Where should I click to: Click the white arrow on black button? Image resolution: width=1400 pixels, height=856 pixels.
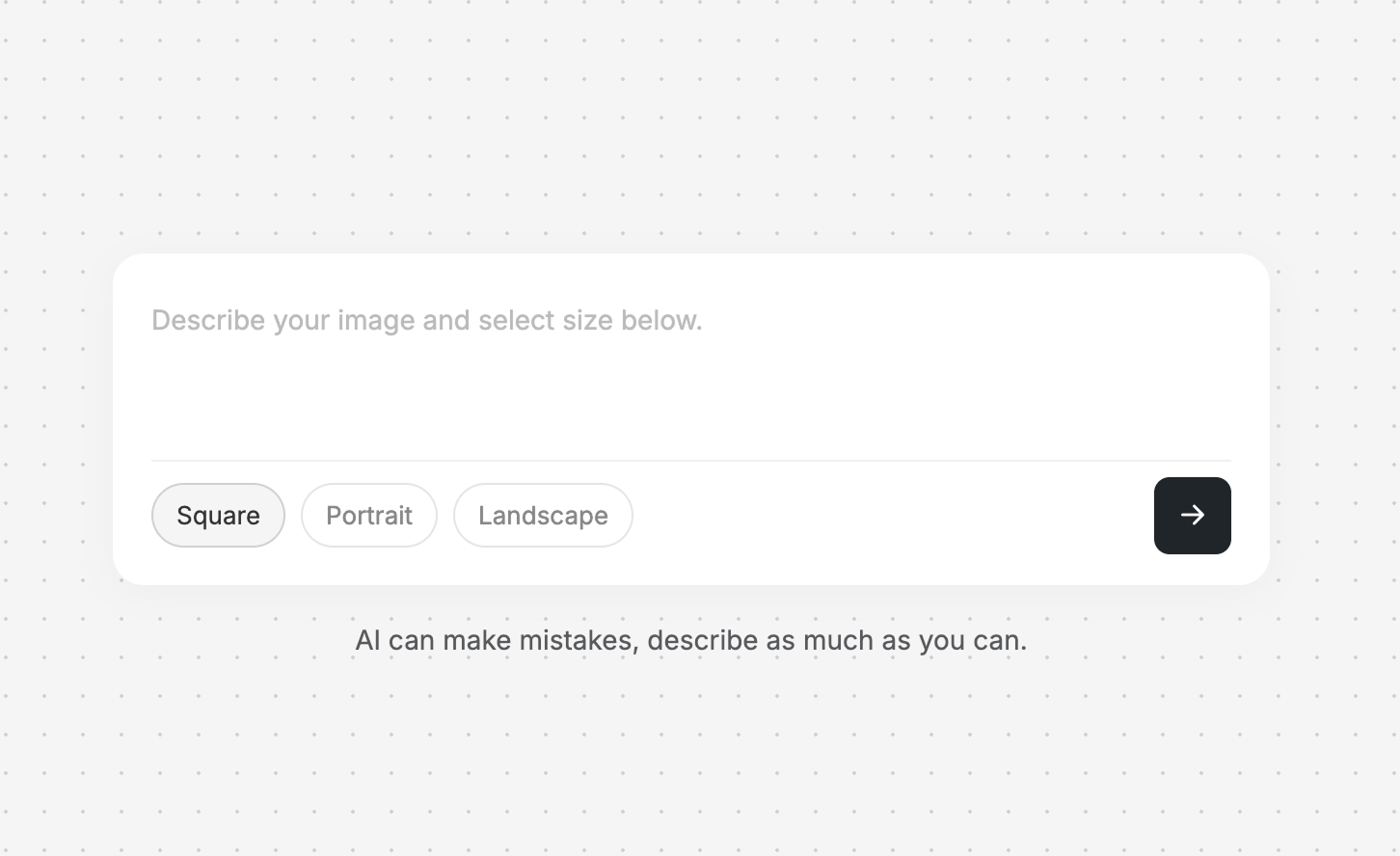point(1192,516)
